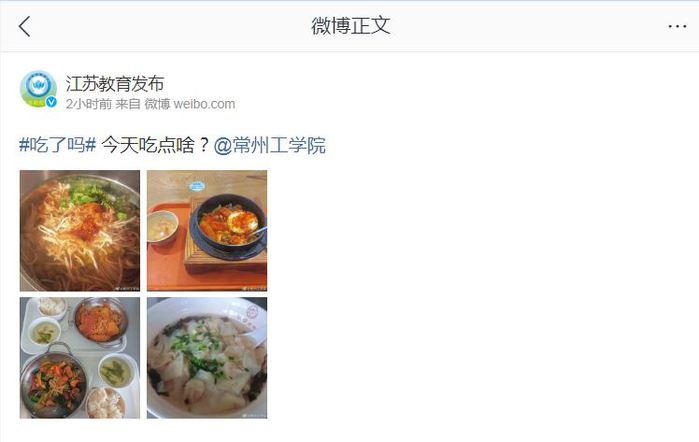This screenshot has width=699, height=442.
Task: Open the @常州工学院 mention link
Action: 270,145
